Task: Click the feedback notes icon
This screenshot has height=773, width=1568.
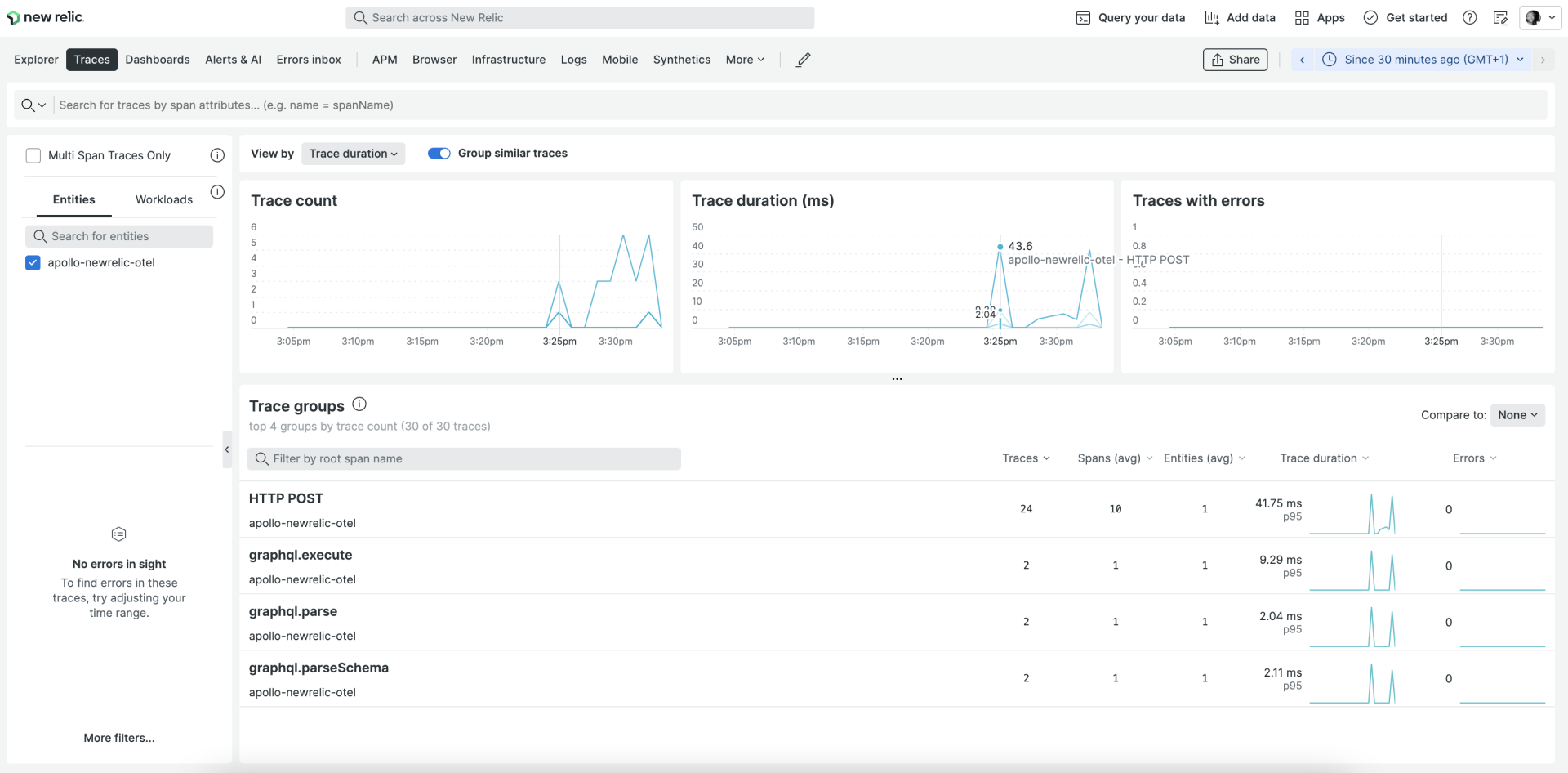Action: point(1500,17)
